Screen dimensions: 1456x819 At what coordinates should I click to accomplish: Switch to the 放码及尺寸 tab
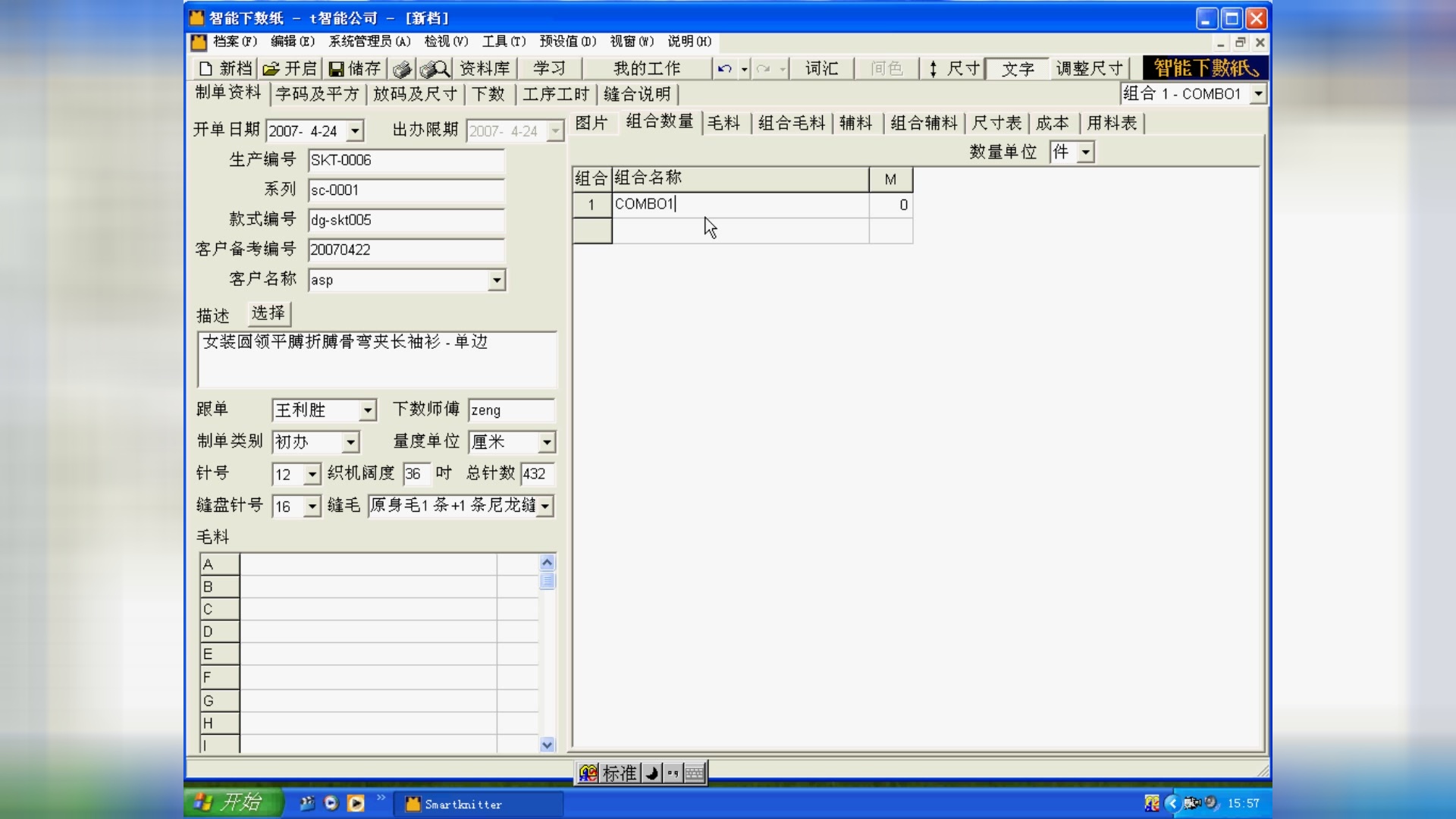click(x=416, y=94)
